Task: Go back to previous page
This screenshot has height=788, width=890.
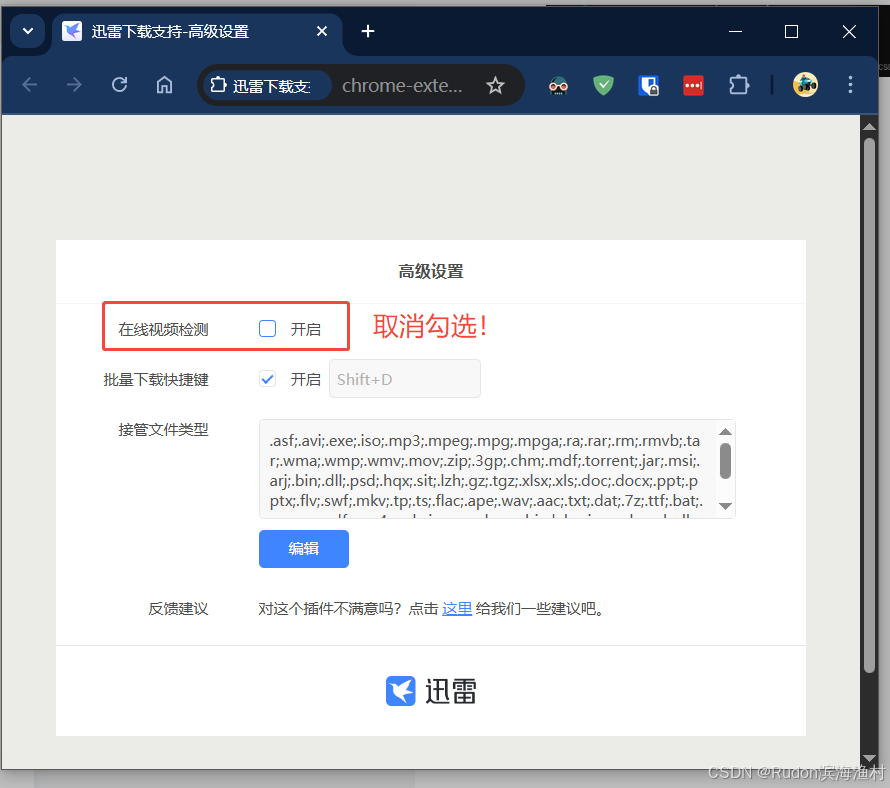Action: [x=30, y=85]
